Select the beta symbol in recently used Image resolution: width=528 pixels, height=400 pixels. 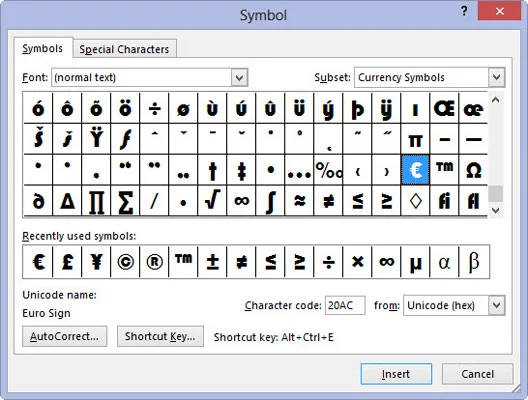[474, 262]
